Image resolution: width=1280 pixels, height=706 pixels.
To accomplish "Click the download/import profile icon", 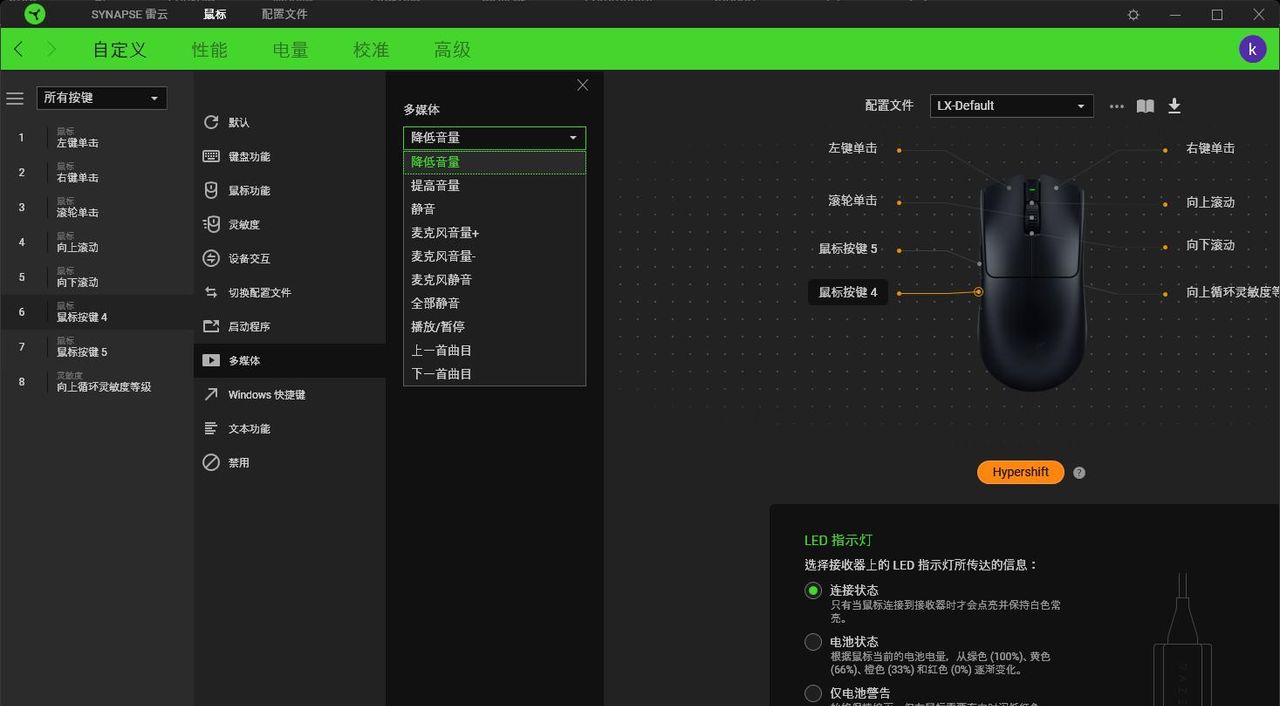I will (x=1175, y=106).
